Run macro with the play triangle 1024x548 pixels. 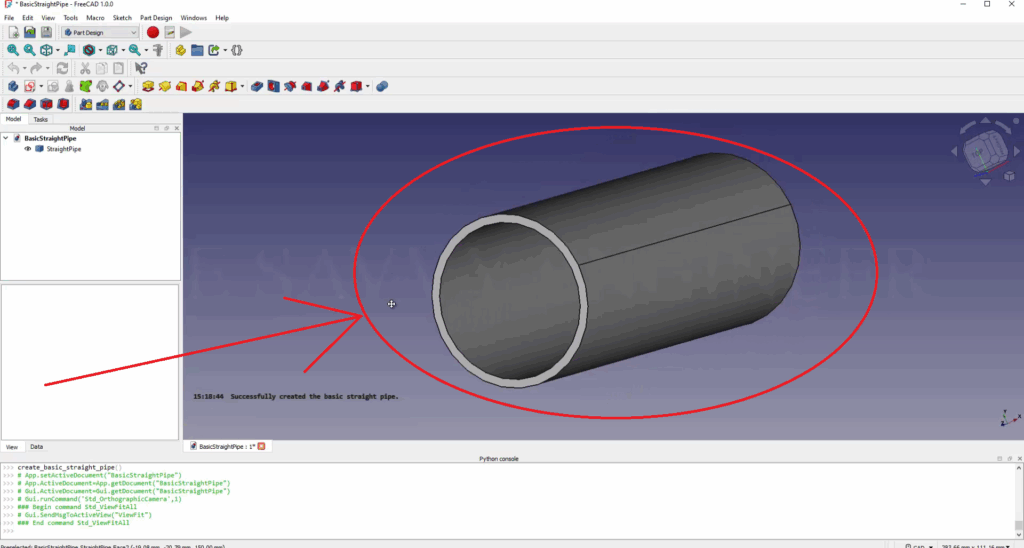coord(186,32)
